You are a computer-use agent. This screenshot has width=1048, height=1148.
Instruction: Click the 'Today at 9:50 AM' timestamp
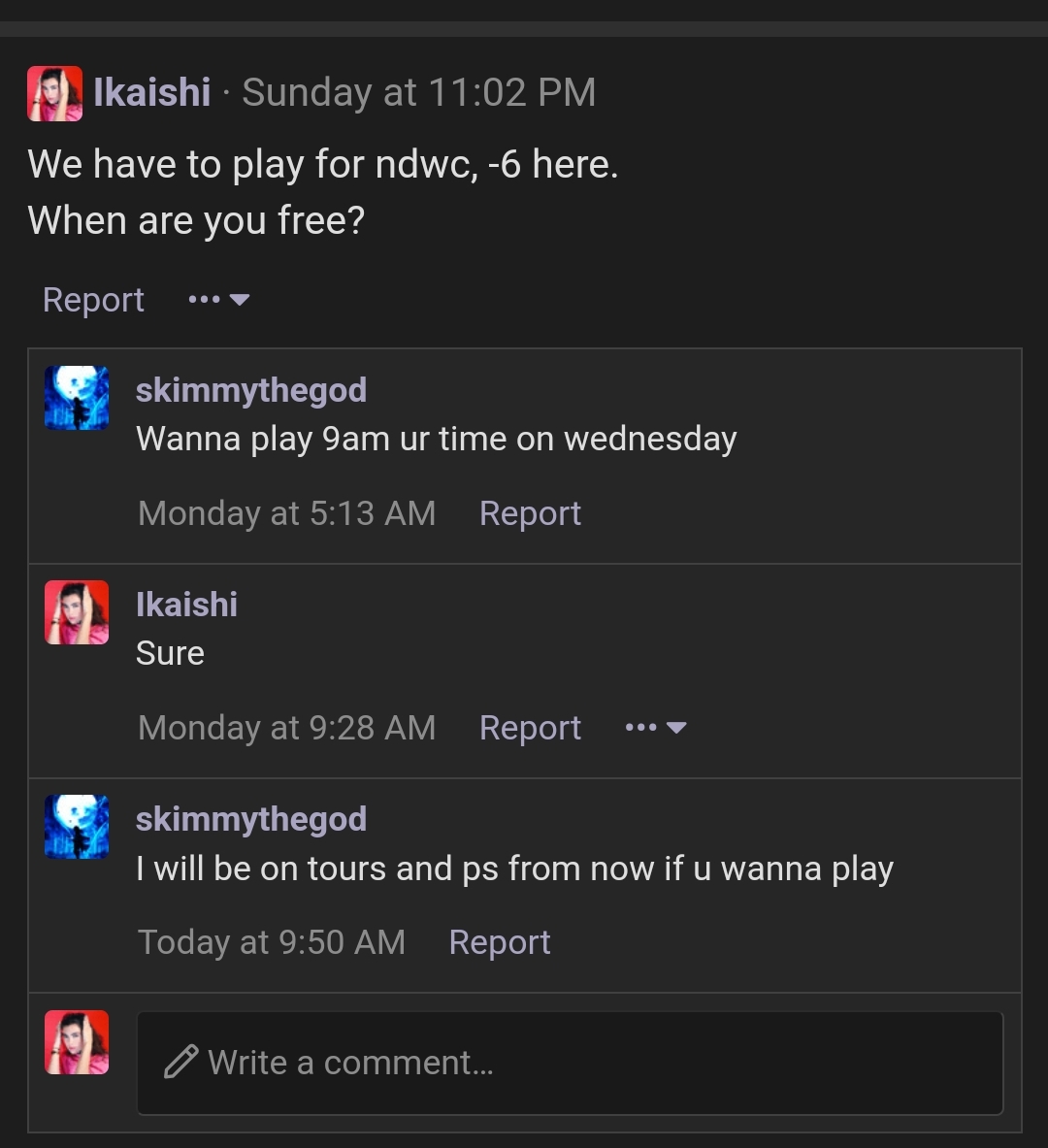tap(272, 942)
